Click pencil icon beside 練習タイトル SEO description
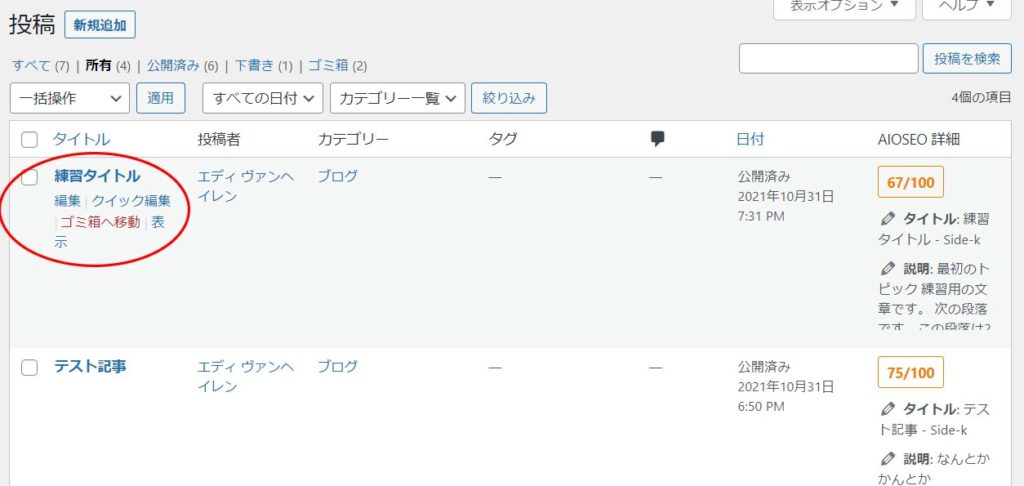The height and width of the screenshot is (486, 1024). (887, 269)
